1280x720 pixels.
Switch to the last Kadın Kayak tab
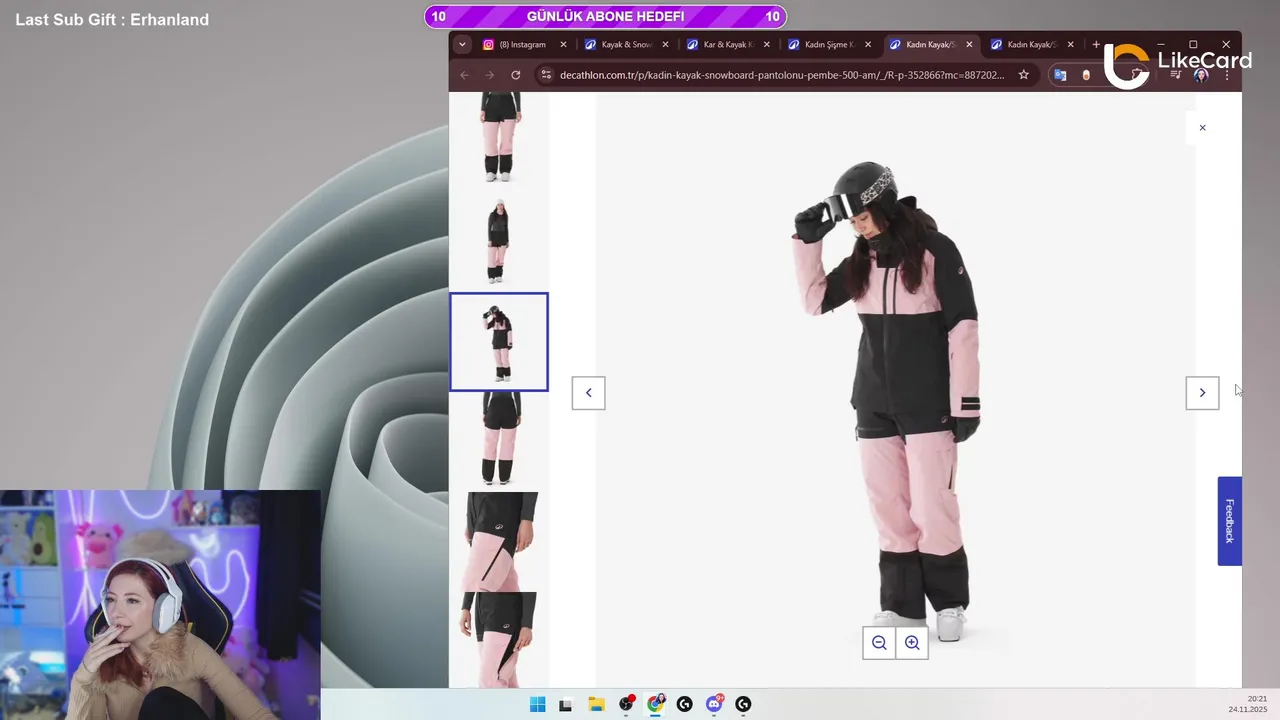[1032, 44]
